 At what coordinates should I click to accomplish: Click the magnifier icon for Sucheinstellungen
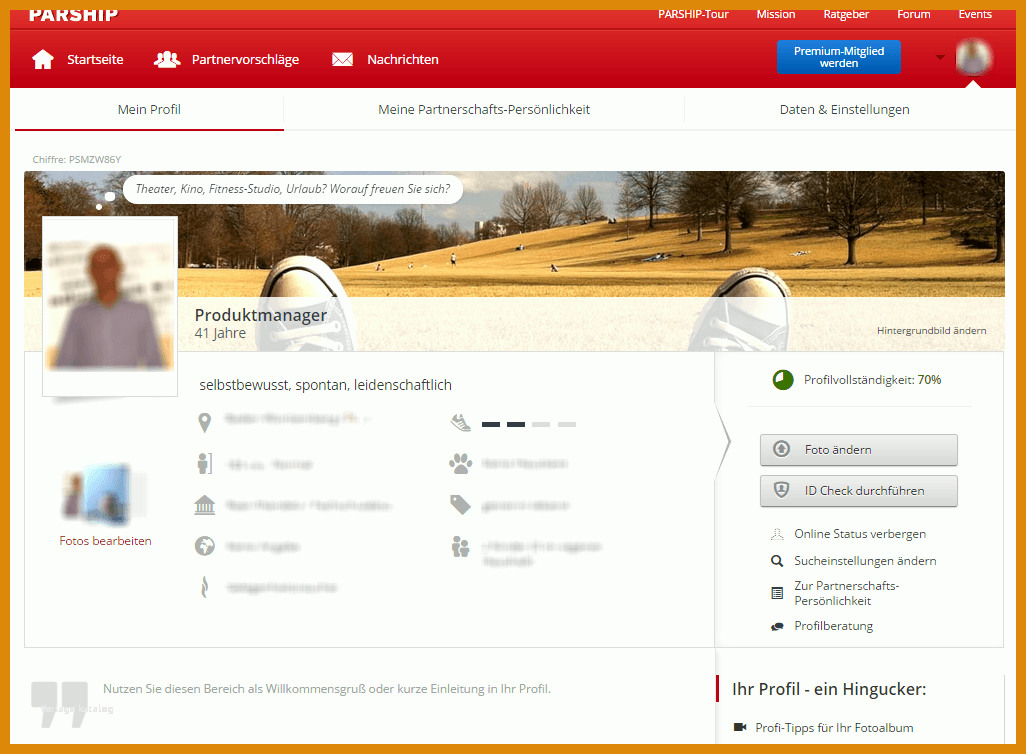coord(777,561)
